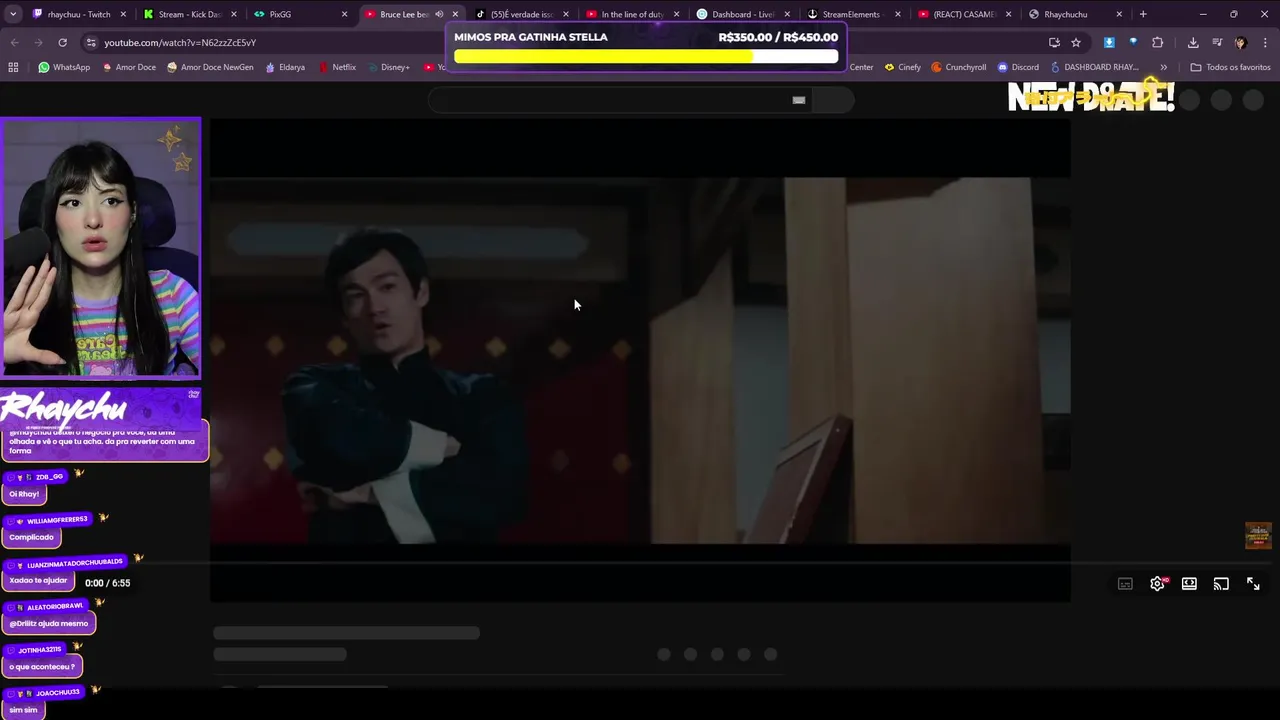Click the keyboard icon in YouTube search
Screen dimensions: 1280x720
pos(799,100)
